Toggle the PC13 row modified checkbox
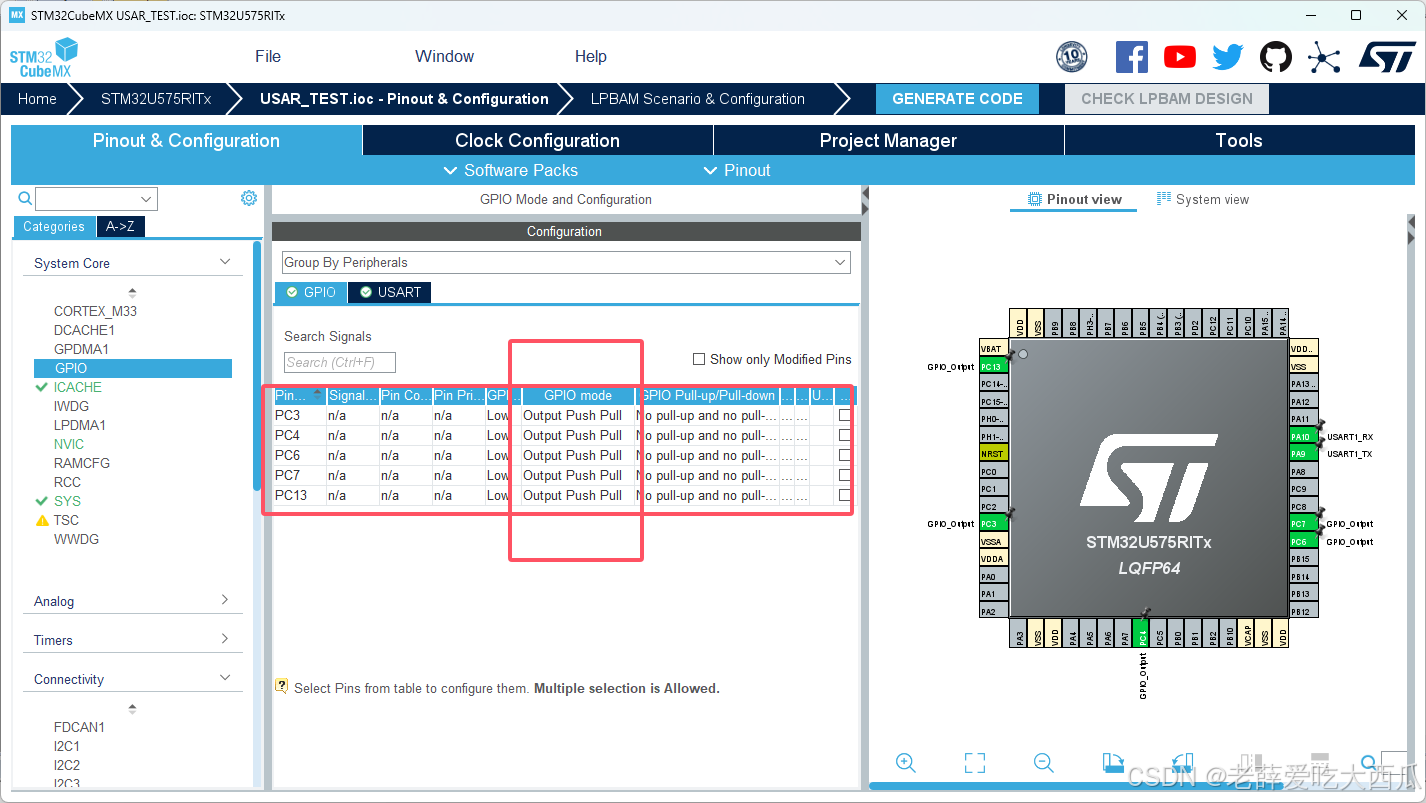The image size is (1426, 803). pos(845,495)
